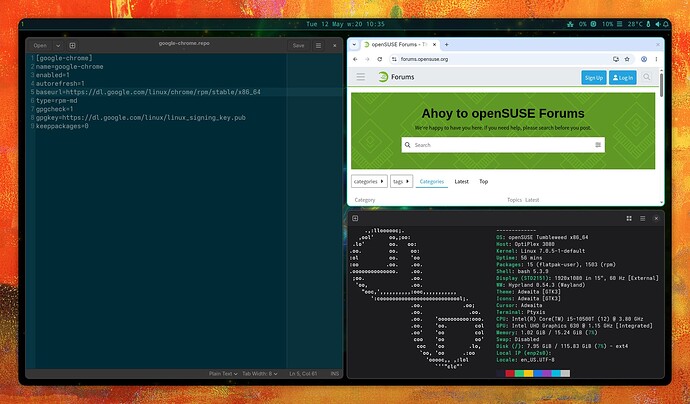
Task: Click the Topics column header
Action: click(514, 200)
